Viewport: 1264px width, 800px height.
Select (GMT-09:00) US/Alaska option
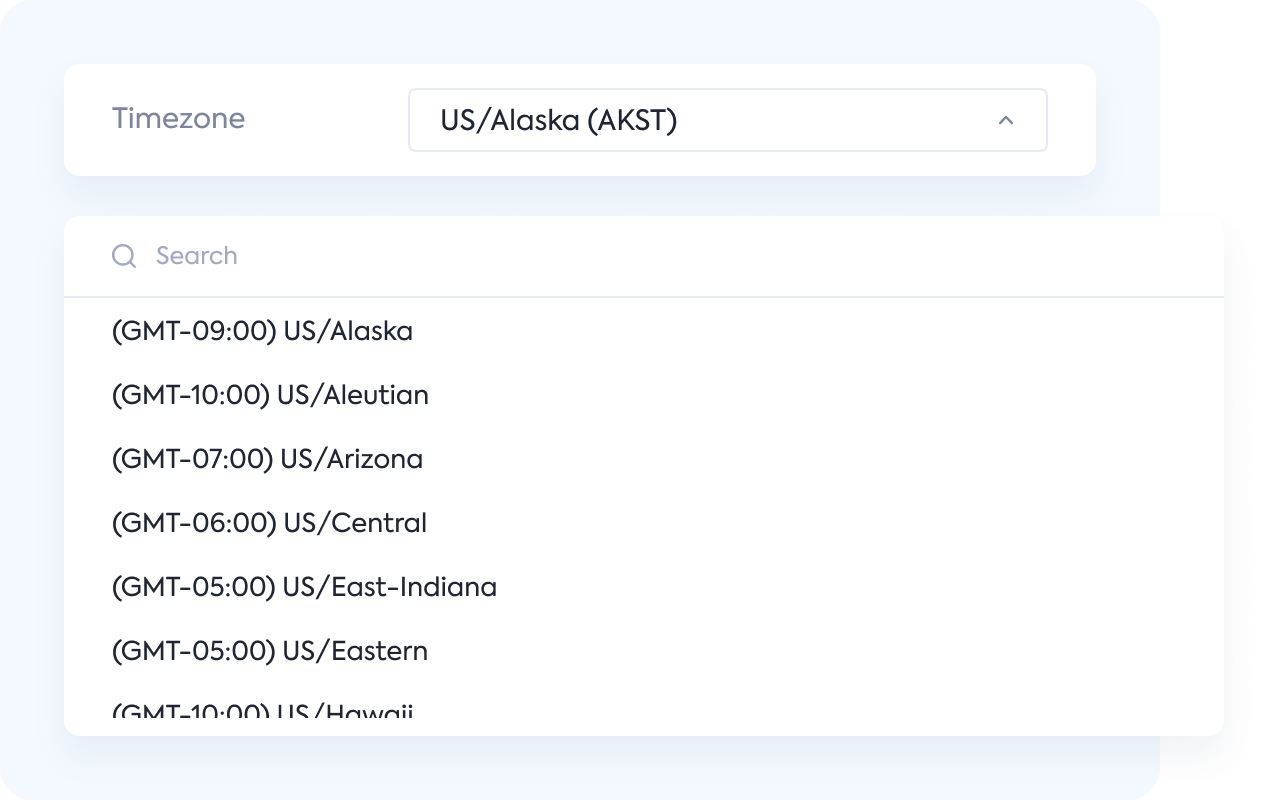(x=644, y=331)
